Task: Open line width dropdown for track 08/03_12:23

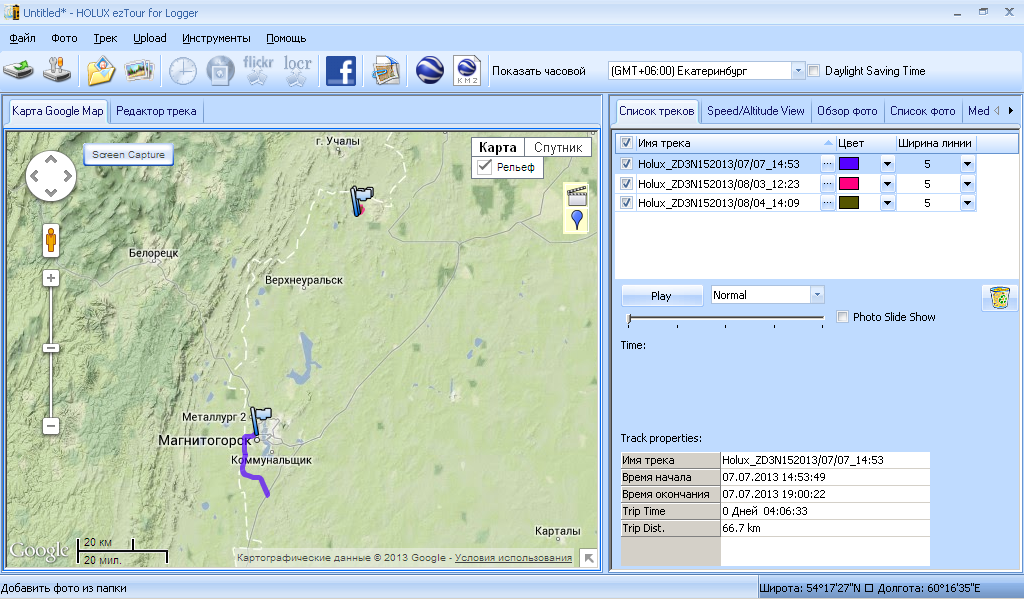Action: (x=967, y=183)
